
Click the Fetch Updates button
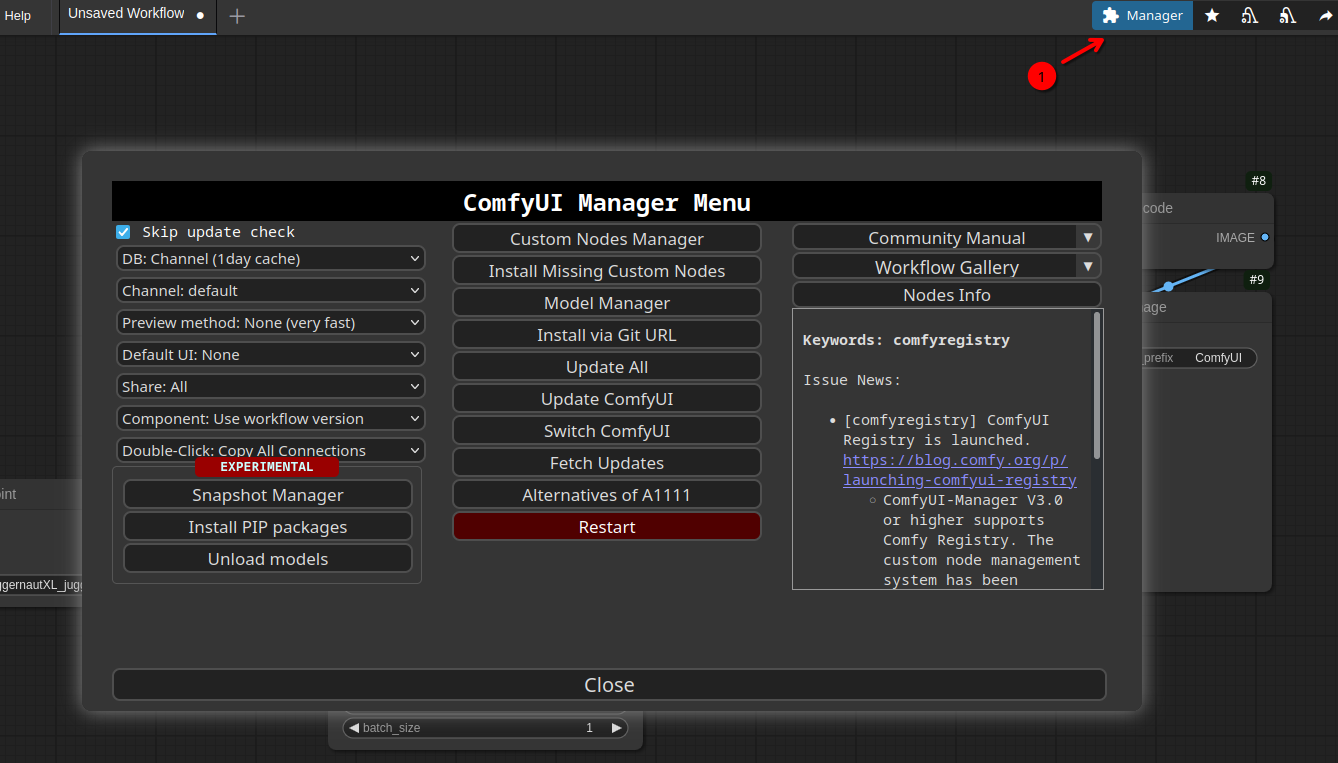607,463
